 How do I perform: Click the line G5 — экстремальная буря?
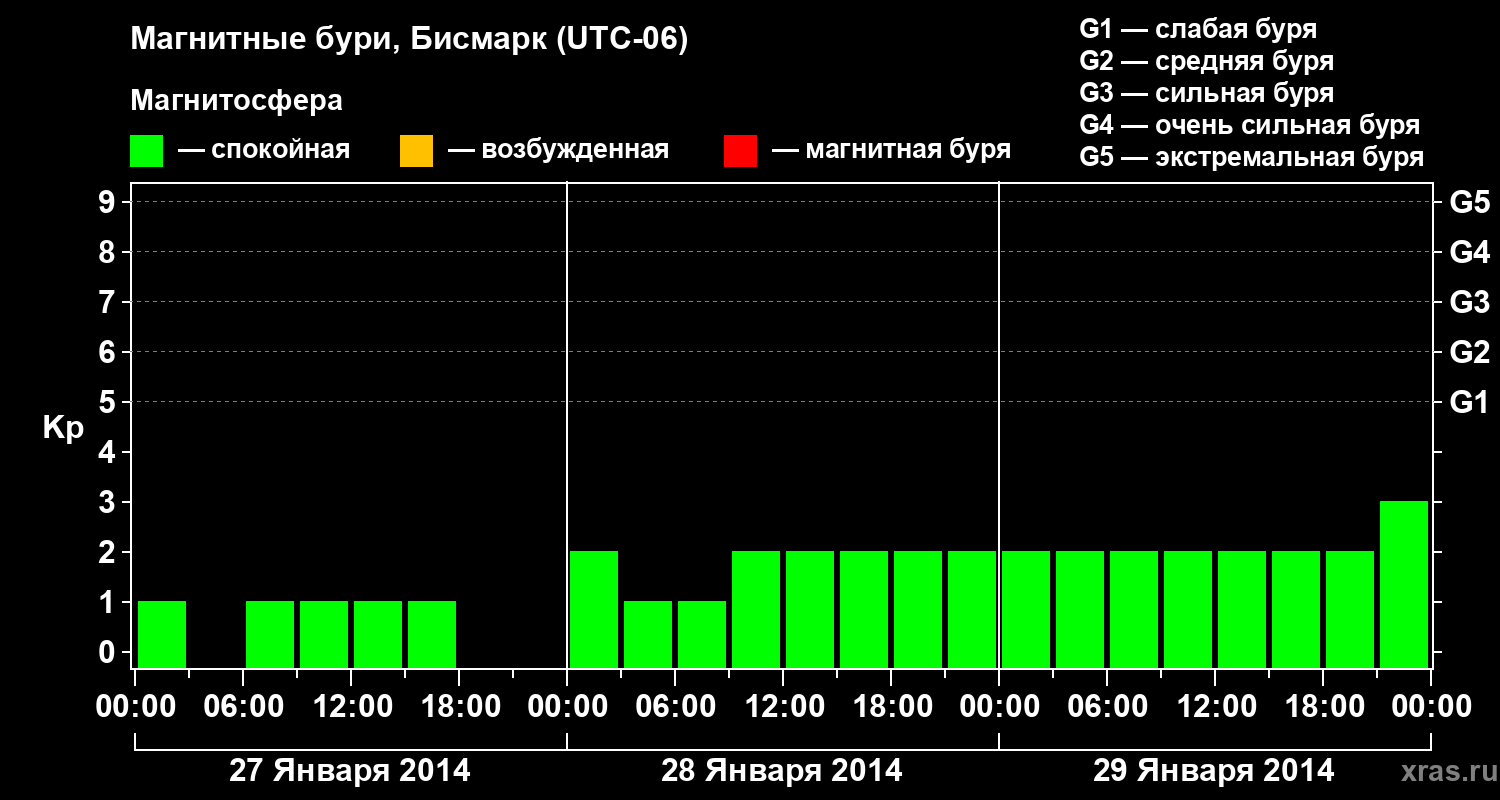pyautogui.click(x=1252, y=157)
